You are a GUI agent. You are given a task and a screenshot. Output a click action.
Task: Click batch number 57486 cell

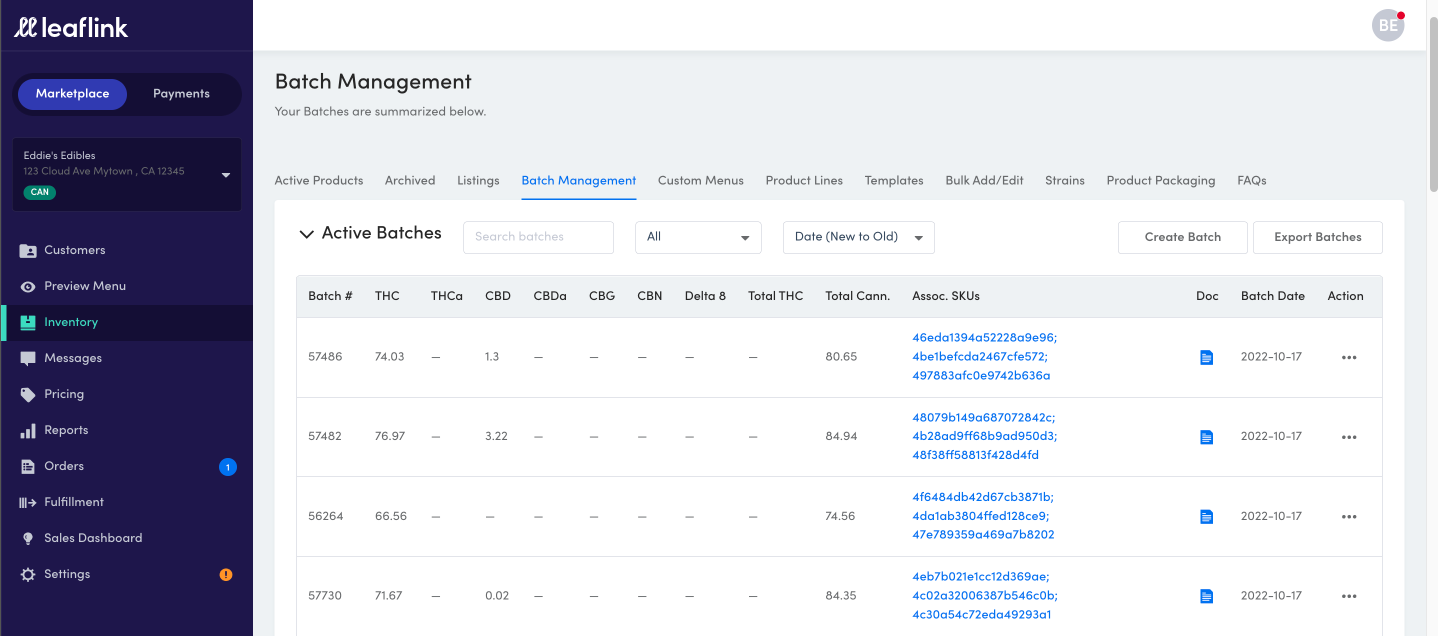[x=325, y=357]
